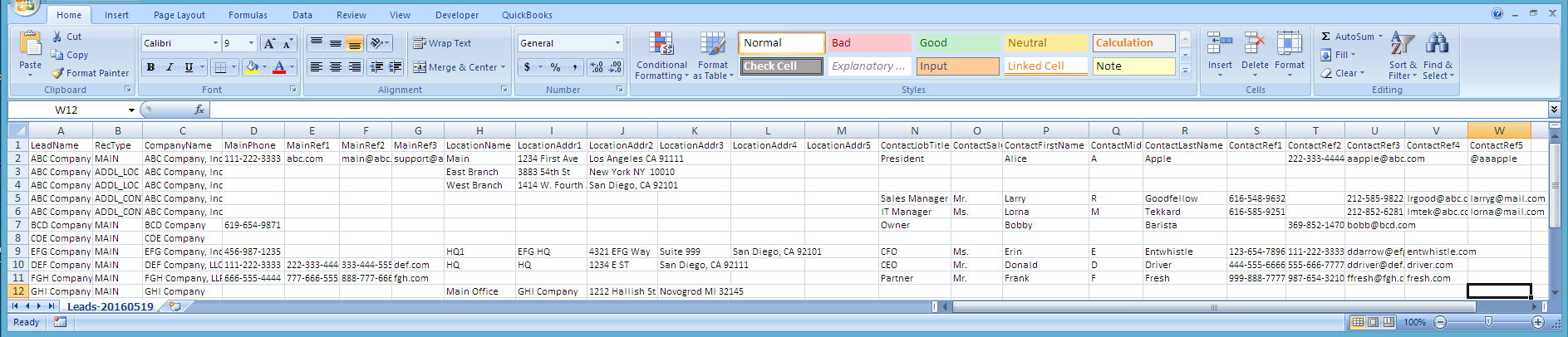Image resolution: width=1568 pixels, height=337 pixels.
Task: Click the Format Painter brush icon
Action: pos(57,73)
